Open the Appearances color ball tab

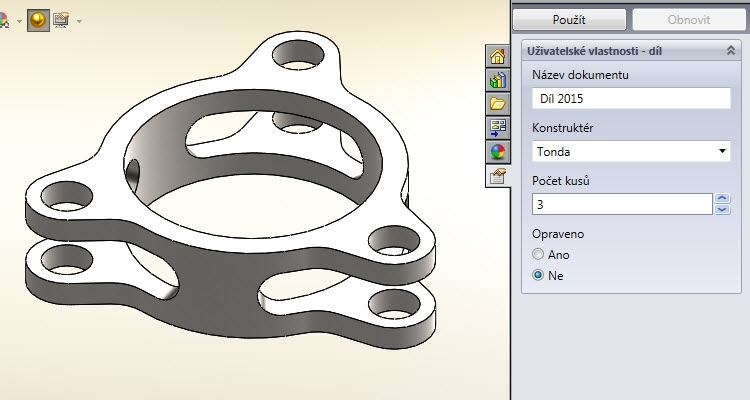[x=497, y=152]
